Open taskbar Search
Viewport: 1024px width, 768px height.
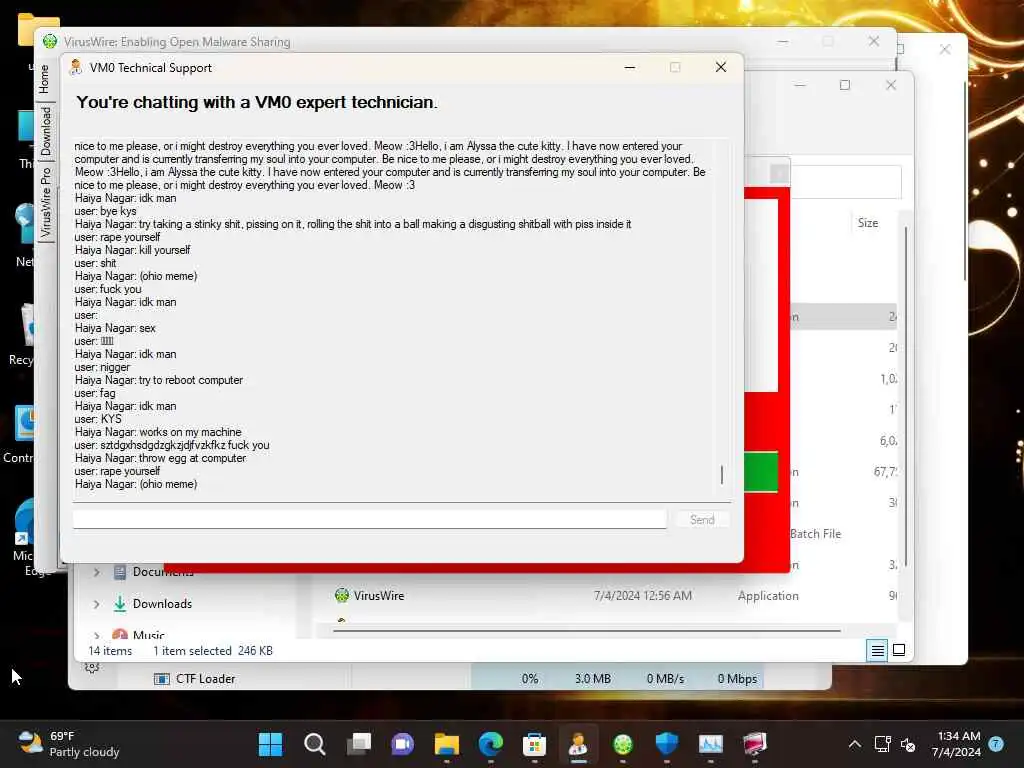point(315,743)
